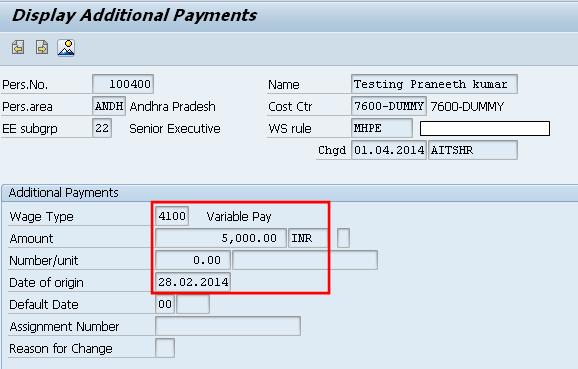Select the Assignment Number label
This screenshot has width=578, height=369.
(64, 327)
